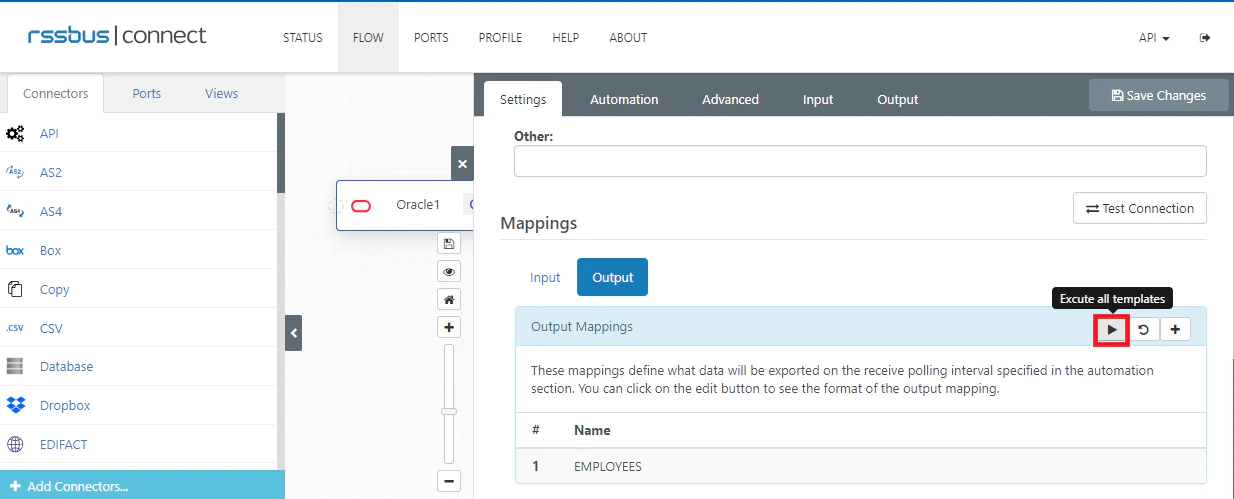Screen dimensions: 1234x499
Task: Click the logout icon in header
Action: pyautogui.click(x=1205, y=38)
